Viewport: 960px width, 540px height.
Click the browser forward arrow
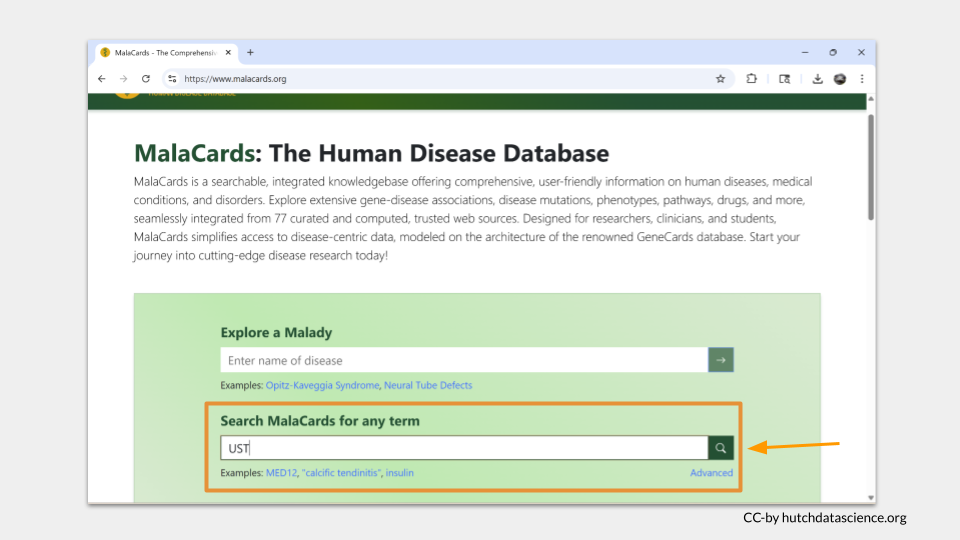pos(124,79)
